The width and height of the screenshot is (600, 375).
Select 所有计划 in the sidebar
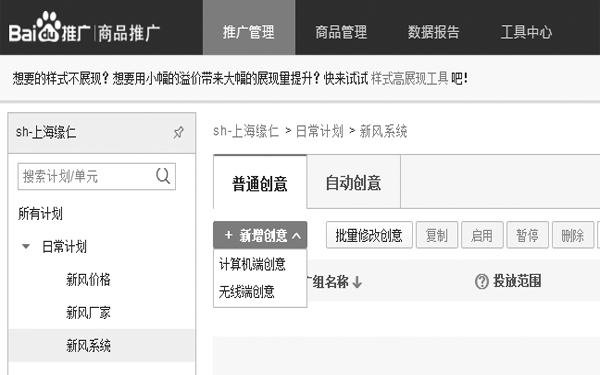tap(40, 214)
